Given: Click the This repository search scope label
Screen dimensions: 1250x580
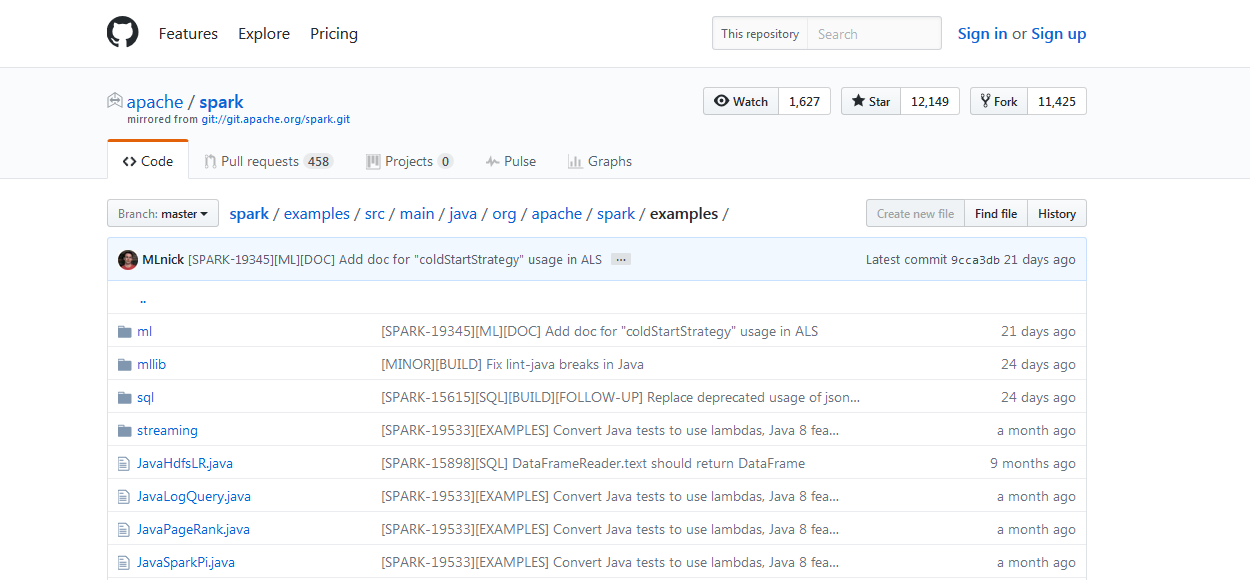Looking at the screenshot, I should pos(760,33).
